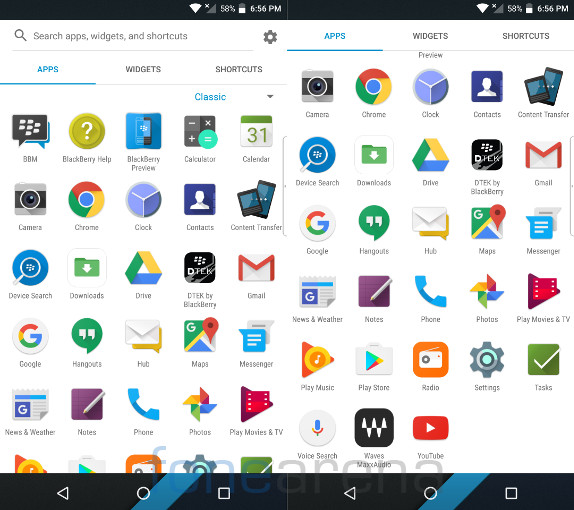The width and height of the screenshot is (574, 510).
Task: Open launcher settings gear icon
Action: [270, 37]
